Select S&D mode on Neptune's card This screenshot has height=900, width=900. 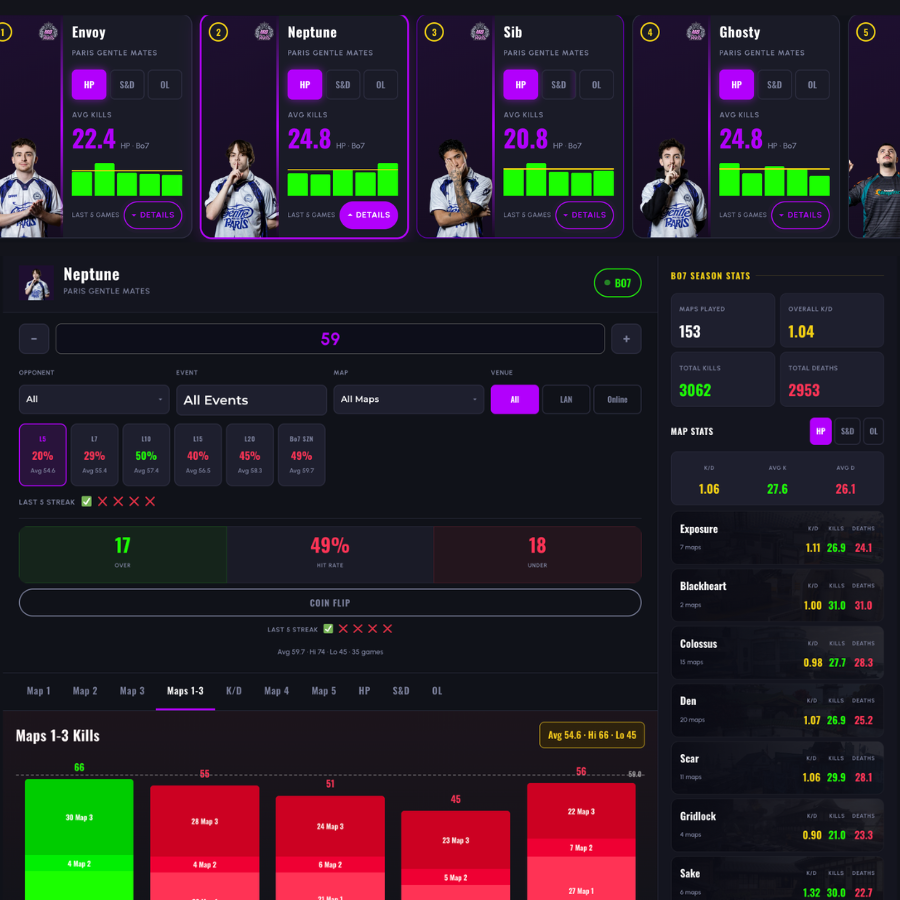pyautogui.click(x=343, y=84)
